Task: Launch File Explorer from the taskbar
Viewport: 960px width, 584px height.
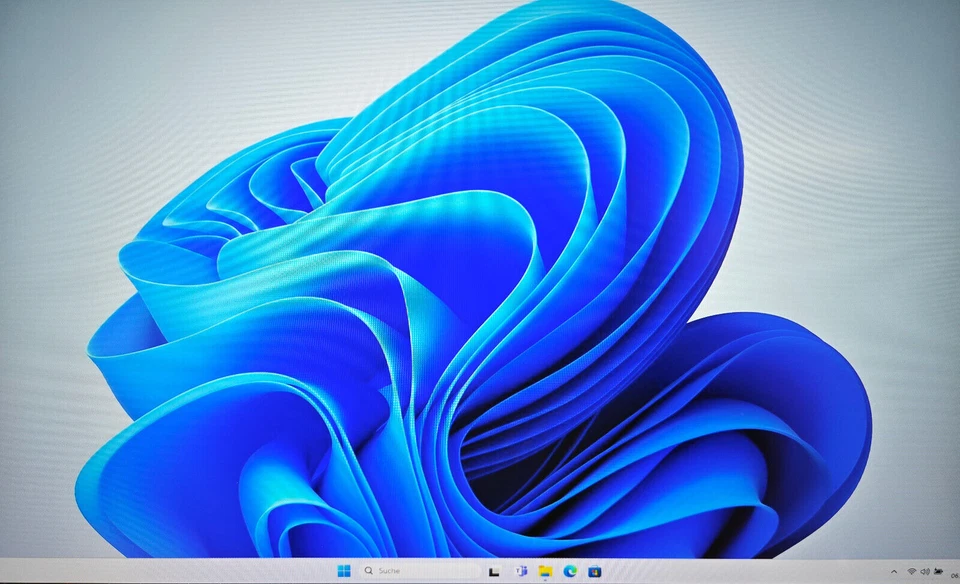Action: tap(546, 571)
